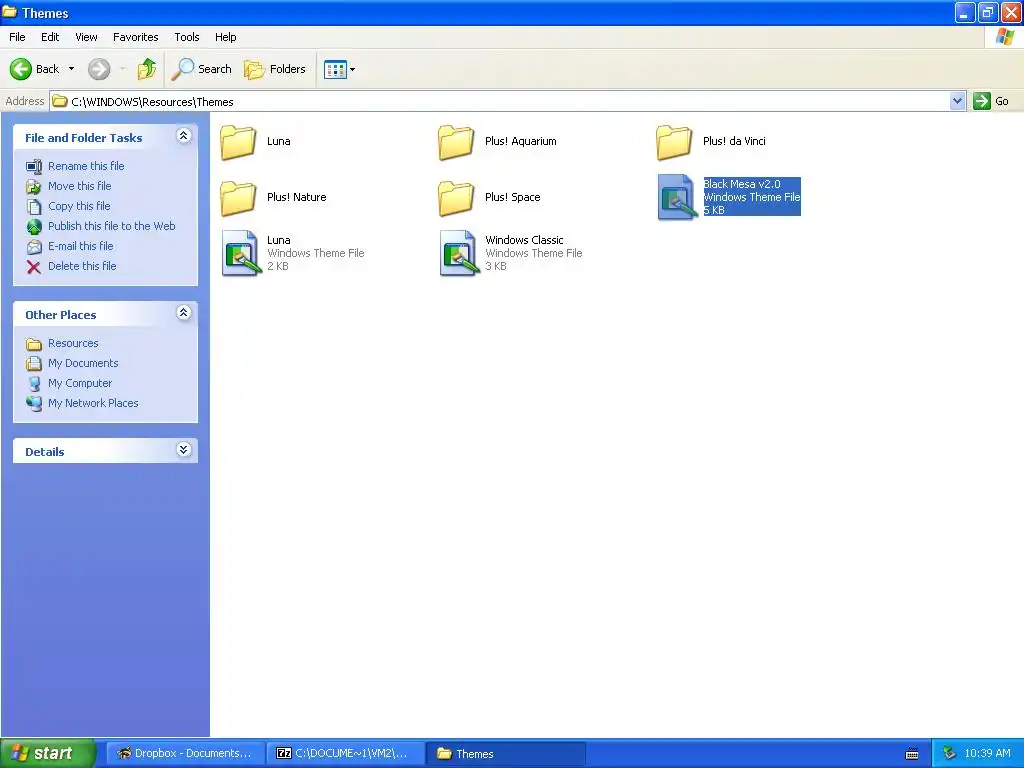Click the Themes title bar folder icon

[9, 12]
